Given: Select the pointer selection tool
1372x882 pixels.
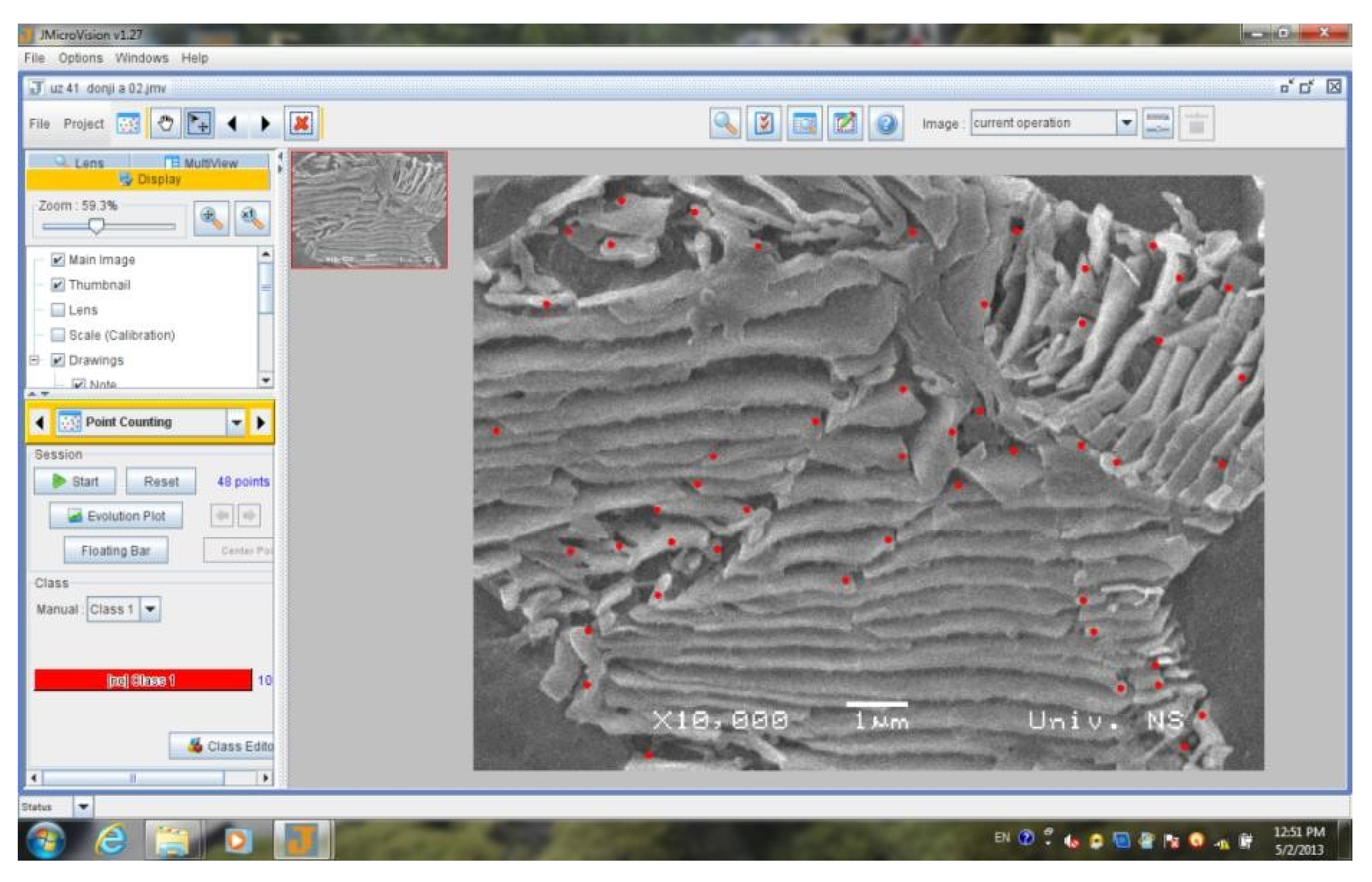Looking at the screenshot, I should tap(199, 123).
